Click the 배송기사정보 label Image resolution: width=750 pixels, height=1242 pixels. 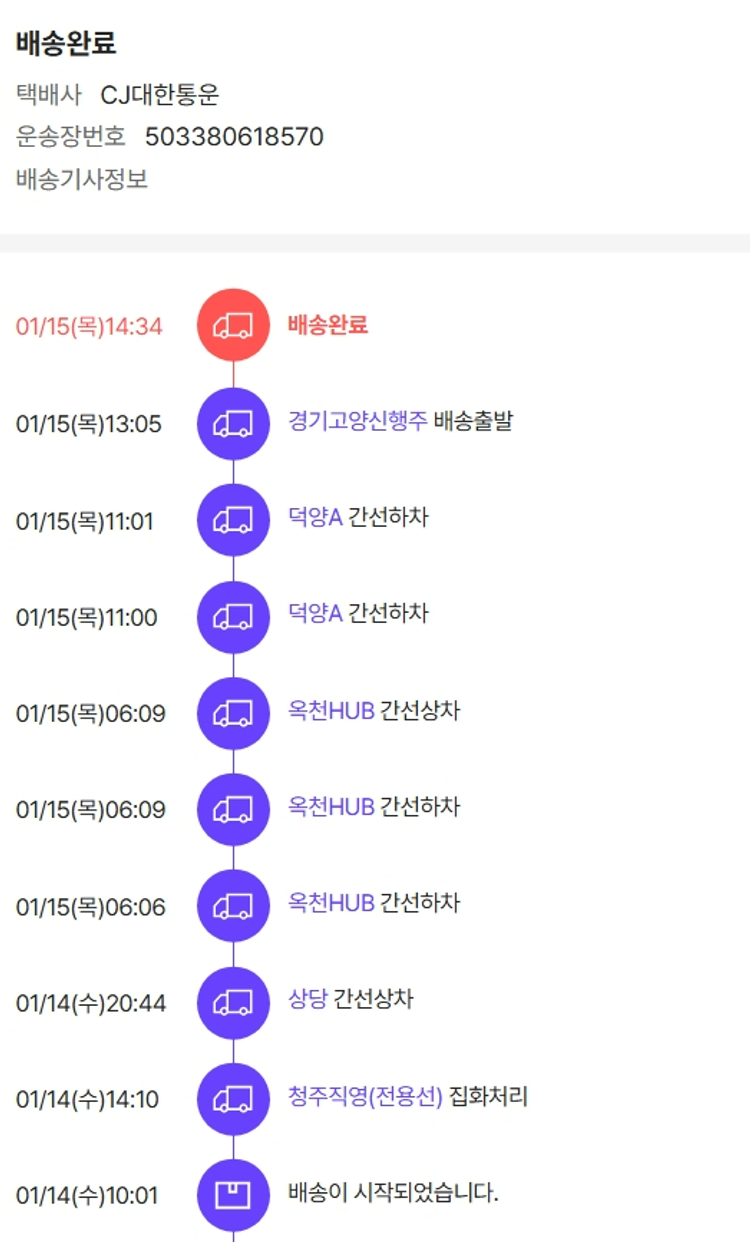click(82, 180)
